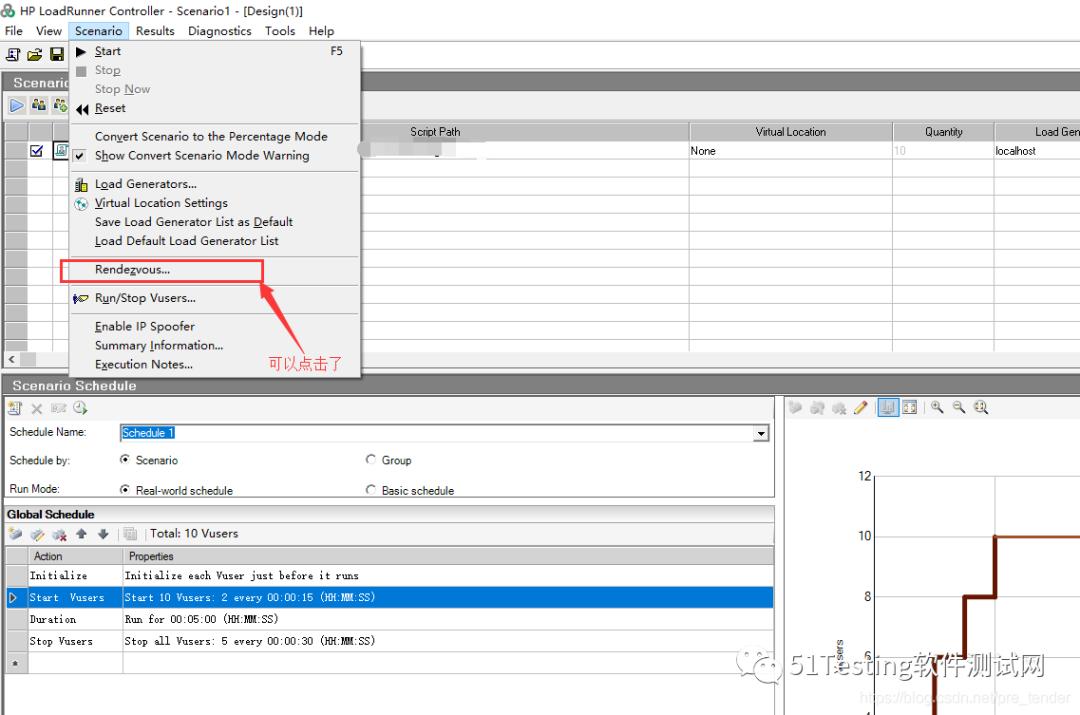This screenshot has width=1080, height=715.
Task: Open Run/Stop Vusers from the Scenario menu
Action: (x=215, y=298)
